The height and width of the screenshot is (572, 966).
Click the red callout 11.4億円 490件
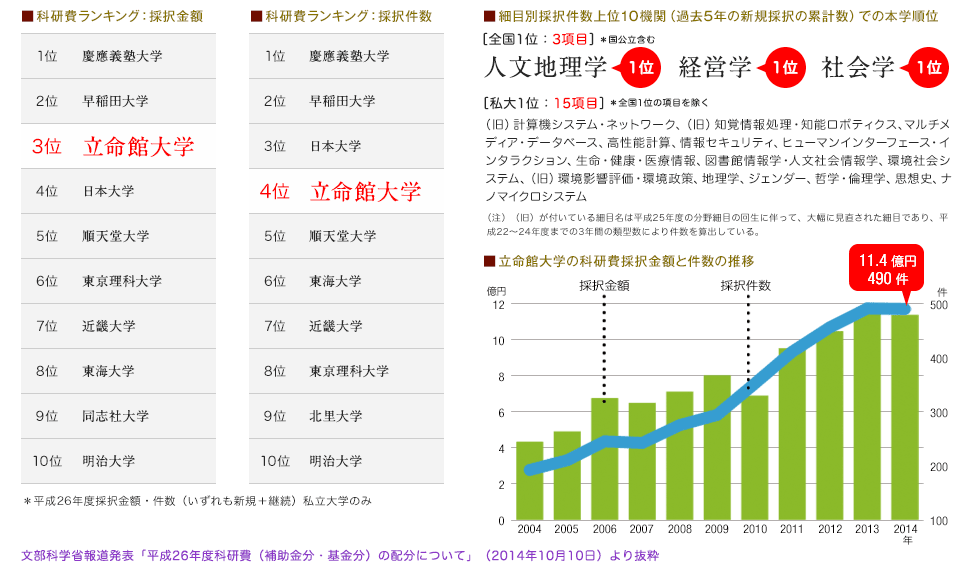click(x=887, y=269)
